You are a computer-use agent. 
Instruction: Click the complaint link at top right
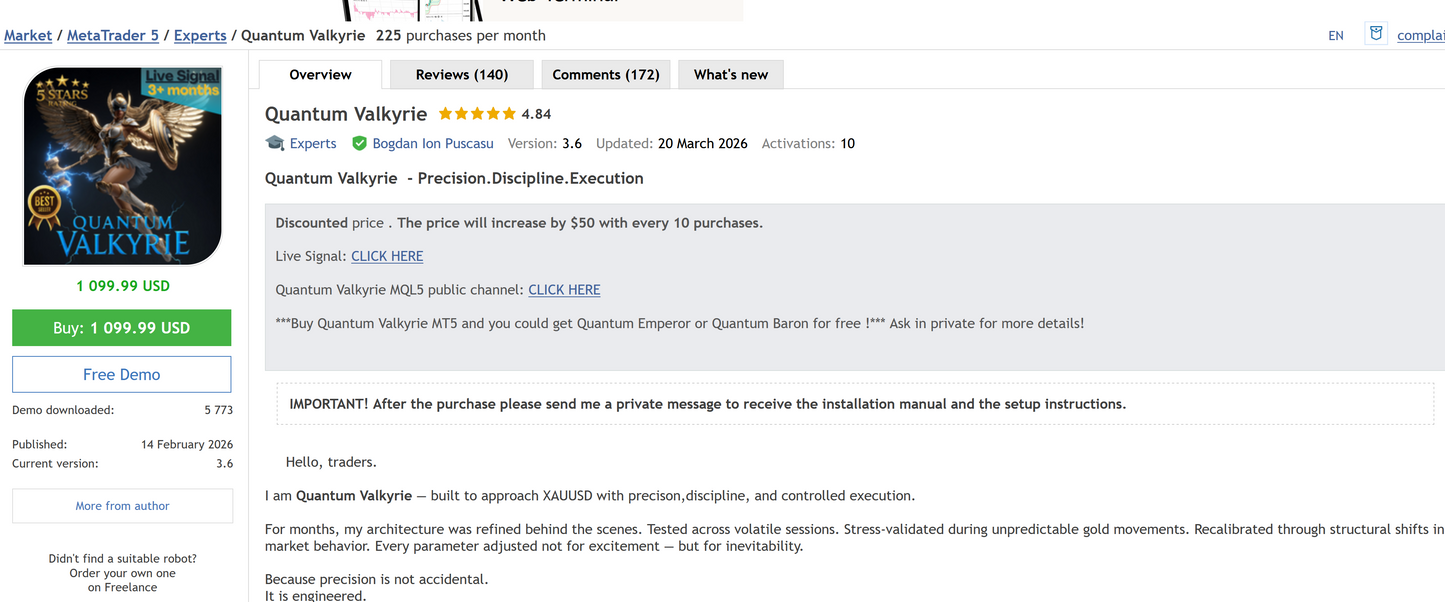click(1420, 35)
